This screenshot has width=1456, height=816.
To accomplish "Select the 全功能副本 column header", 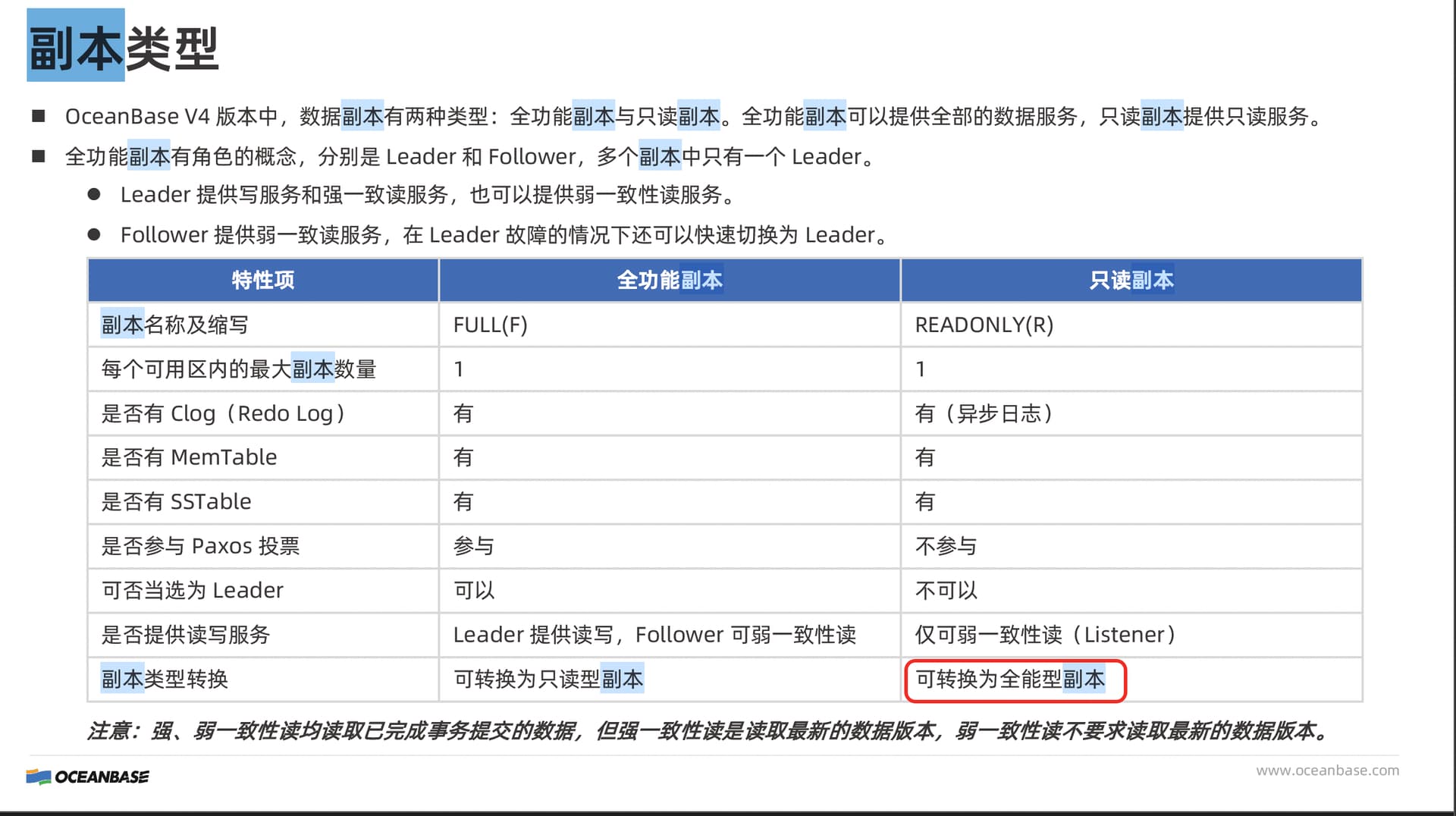I will point(670,280).
